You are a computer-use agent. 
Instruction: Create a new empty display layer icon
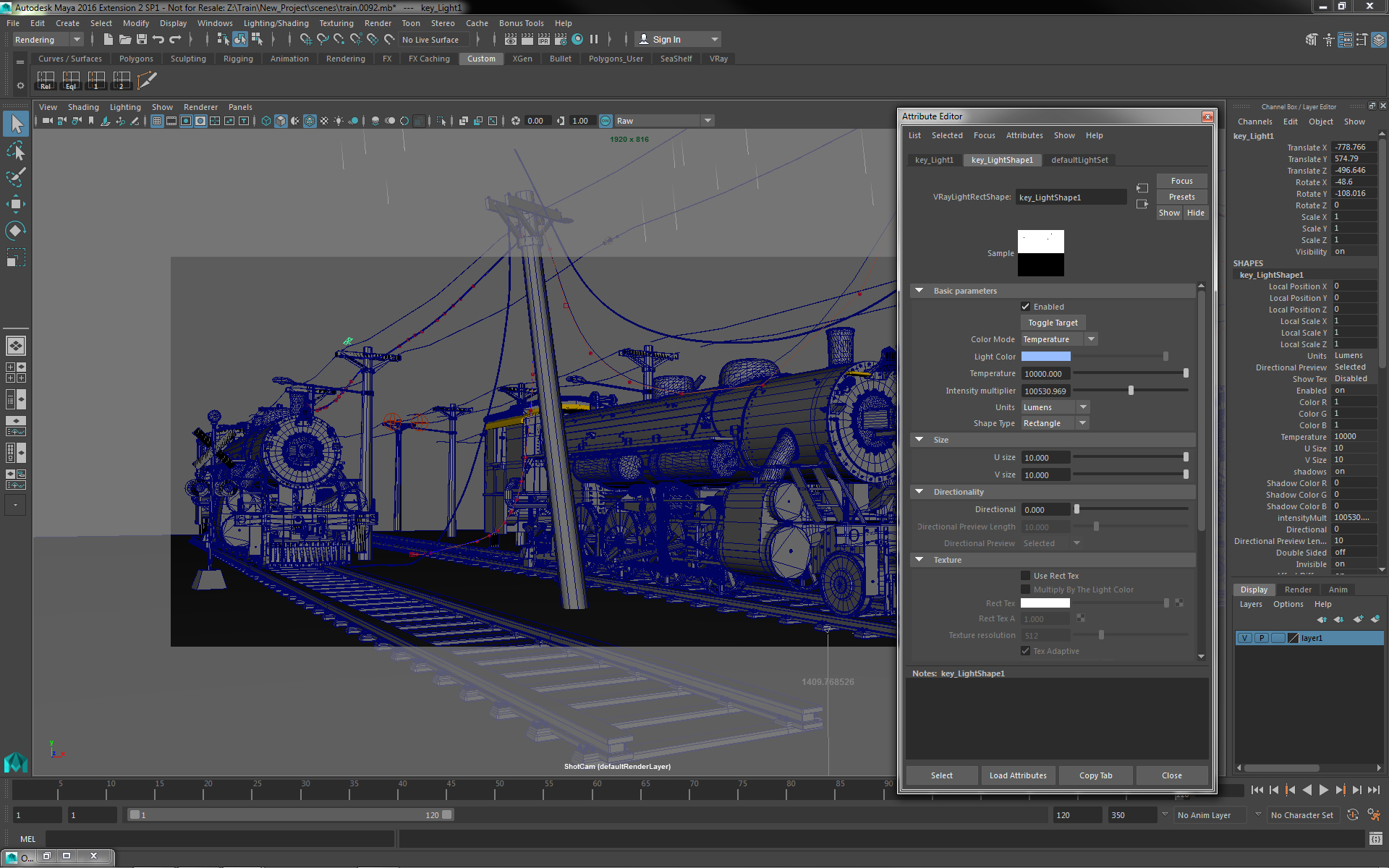tap(1358, 619)
